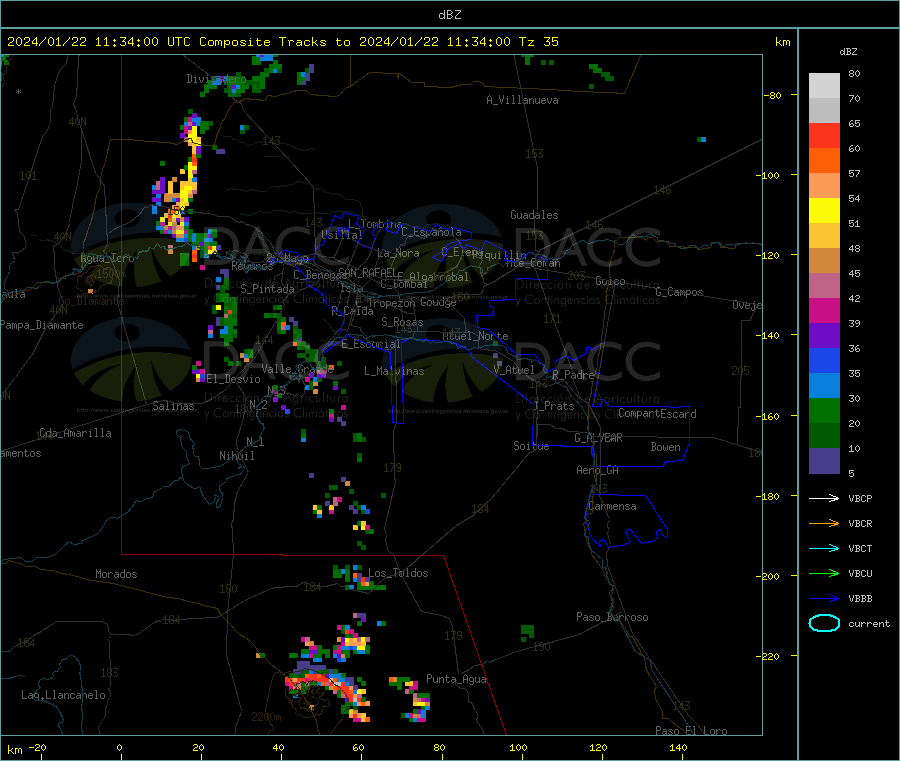This screenshot has height=761, width=900.
Task: Click the Pampa_Diamante place label
Action: (41, 325)
